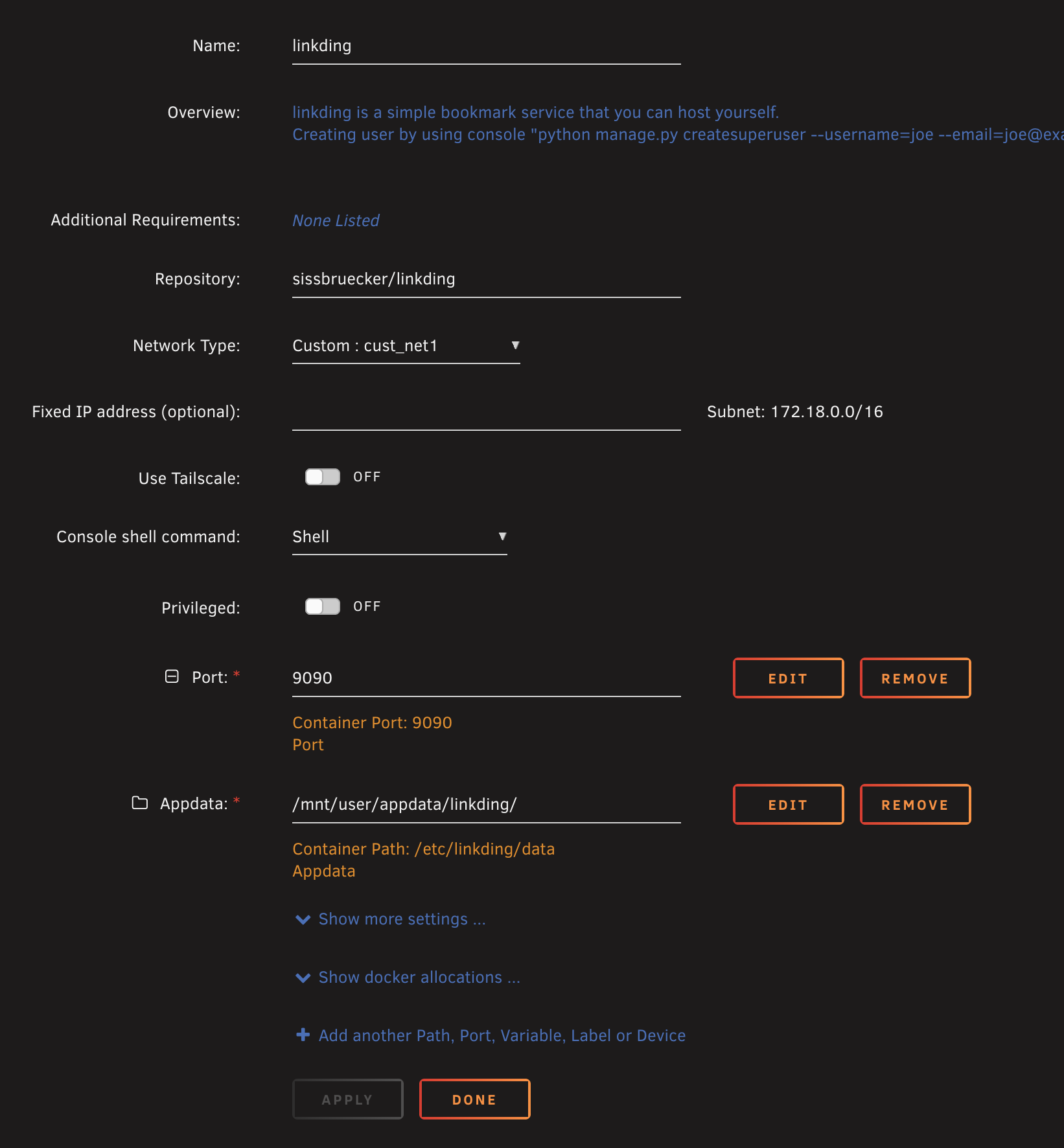
Task: Click Edit button for the Appdata path
Action: (x=788, y=805)
